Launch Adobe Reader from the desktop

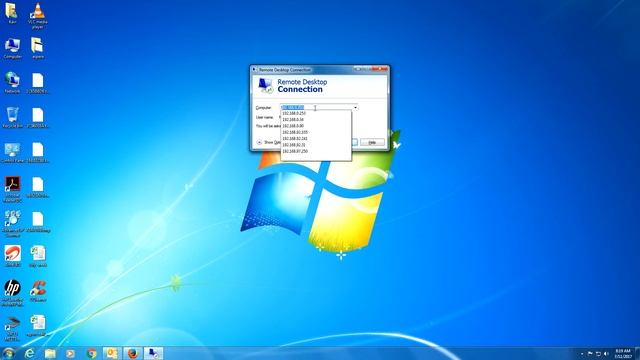coord(12,189)
